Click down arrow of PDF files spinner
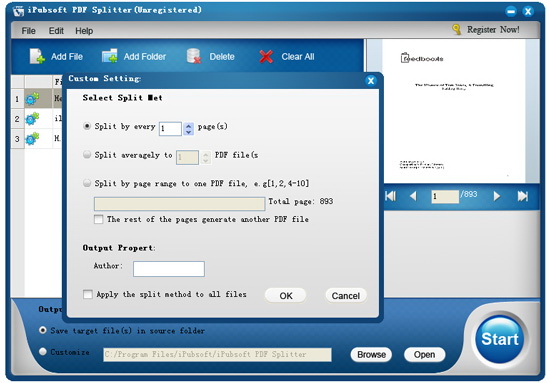 (206, 161)
